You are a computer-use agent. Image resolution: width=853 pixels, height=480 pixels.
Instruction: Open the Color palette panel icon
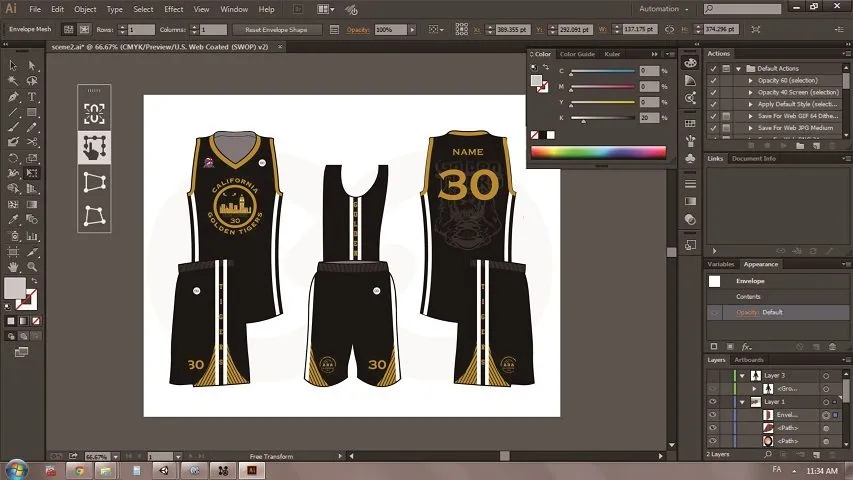(690, 63)
